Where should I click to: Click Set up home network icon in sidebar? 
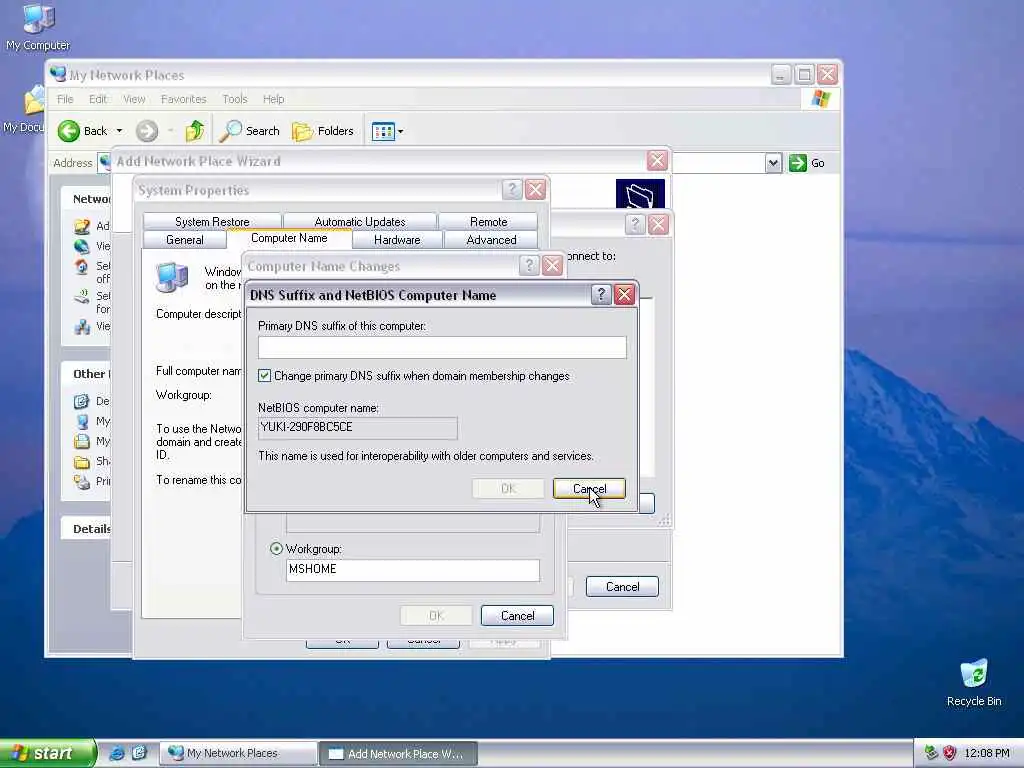(x=82, y=266)
